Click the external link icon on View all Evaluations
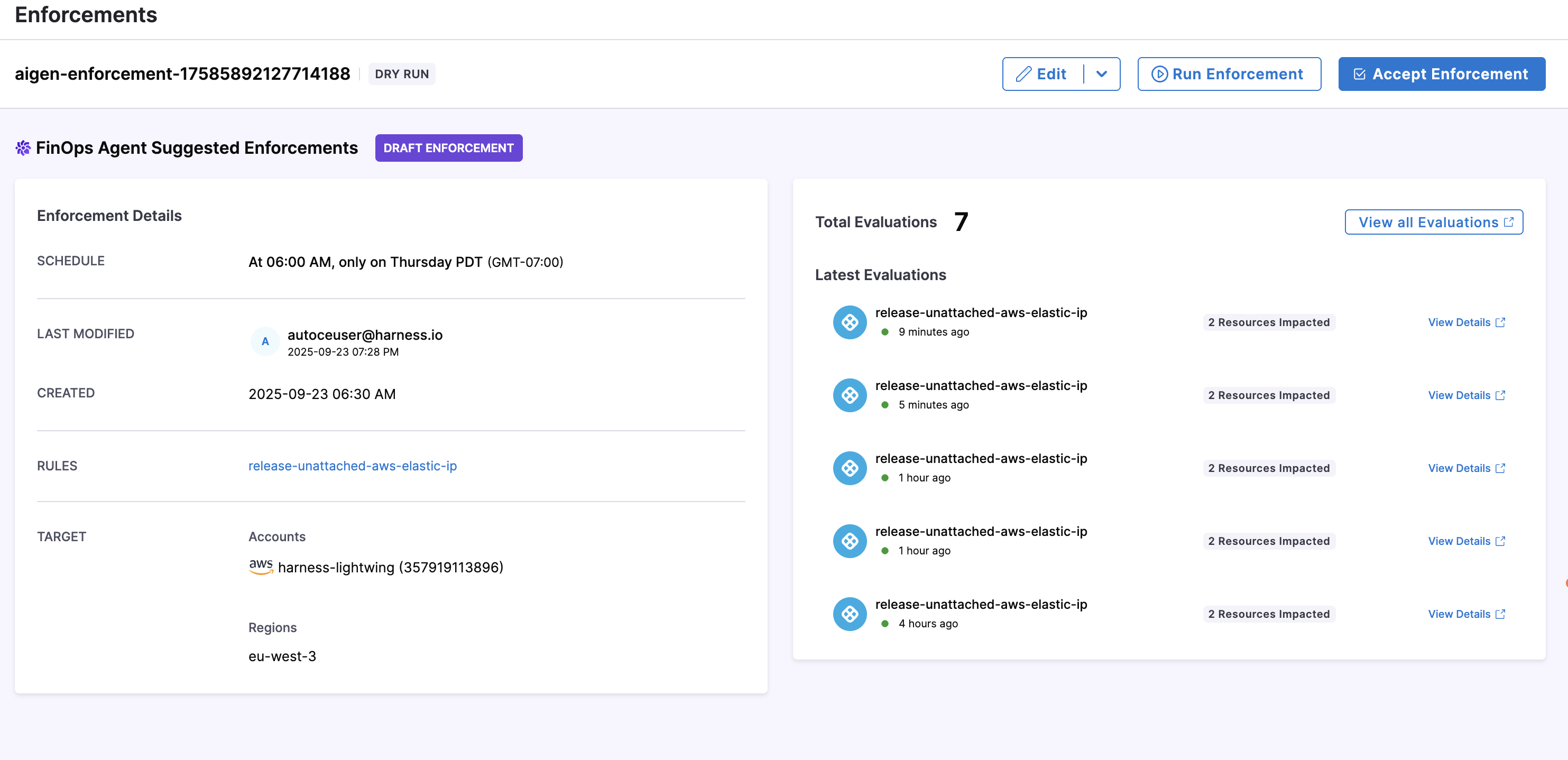The height and width of the screenshot is (760, 1568). point(1508,222)
